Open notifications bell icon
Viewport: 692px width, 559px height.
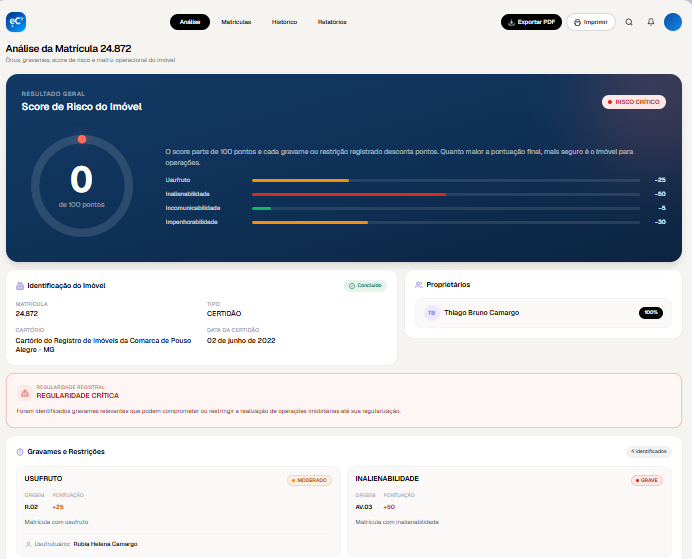[651, 22]
